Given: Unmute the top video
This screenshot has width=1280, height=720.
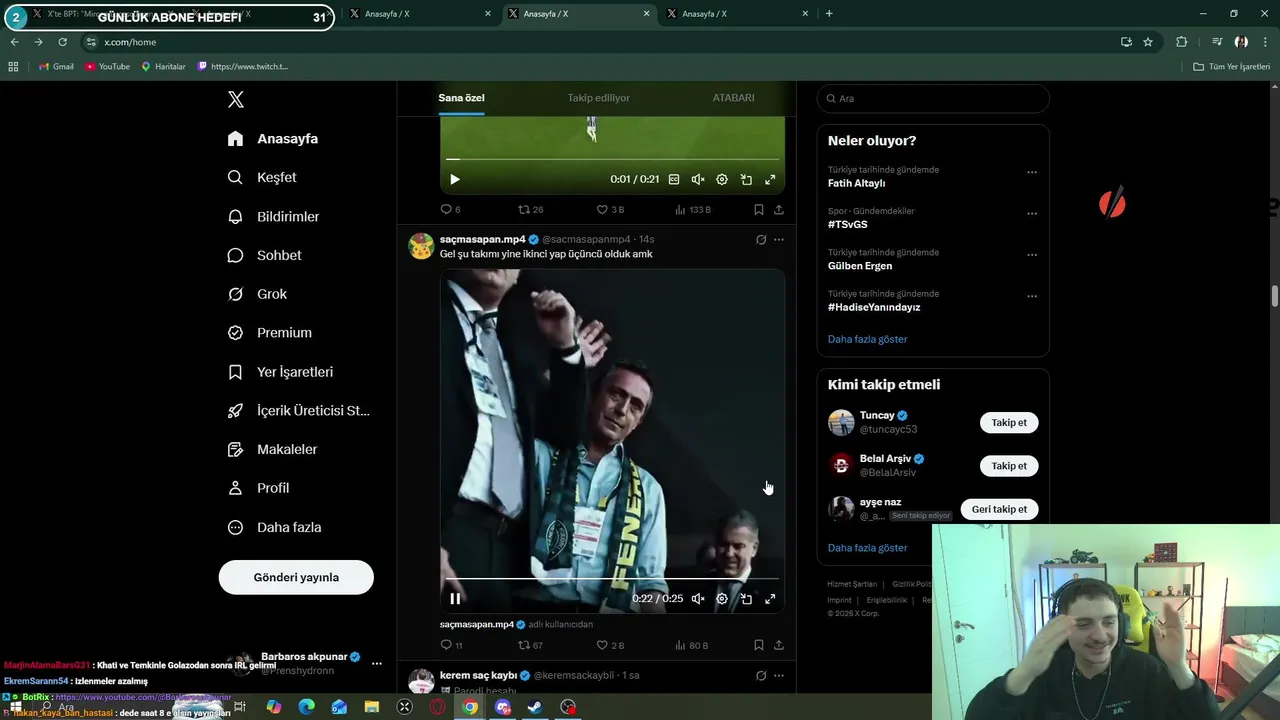Looking at the screenshot, I should point(698,180).
